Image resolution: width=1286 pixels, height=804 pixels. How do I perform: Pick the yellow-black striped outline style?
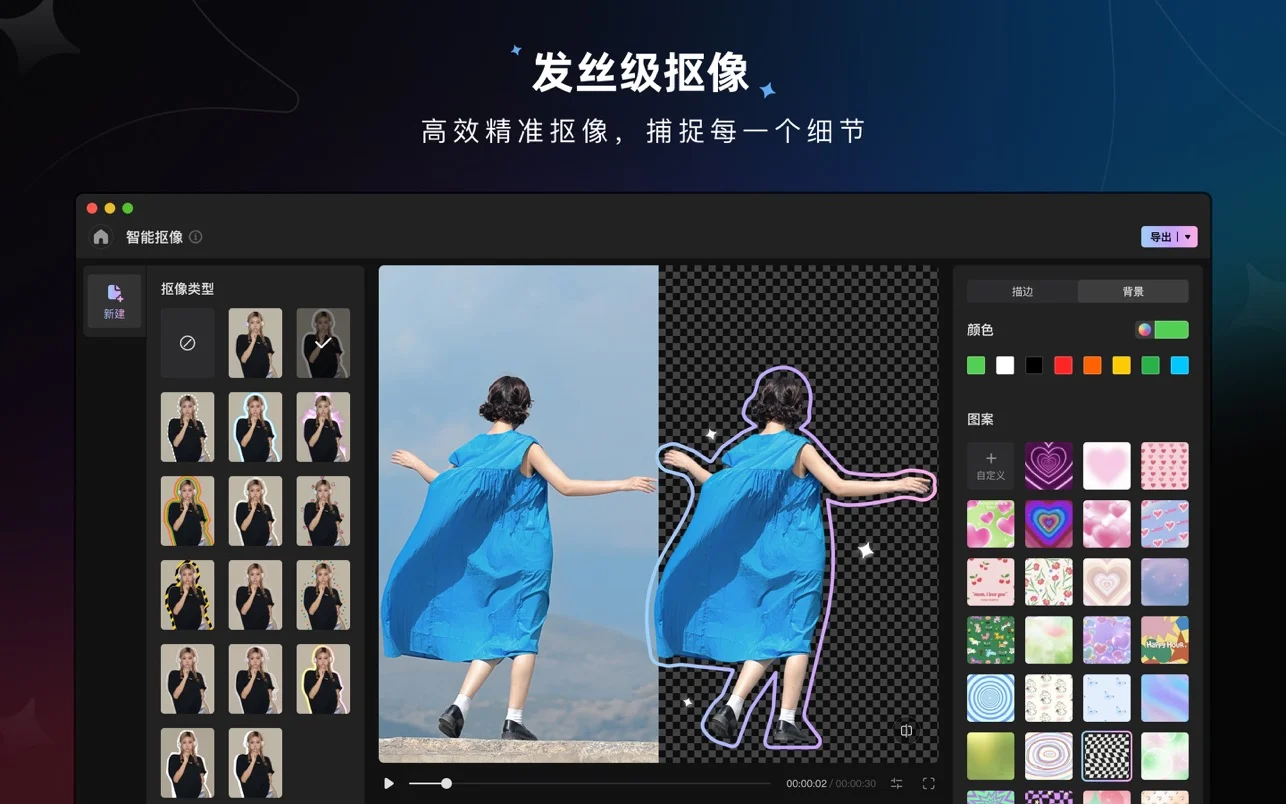187,595
